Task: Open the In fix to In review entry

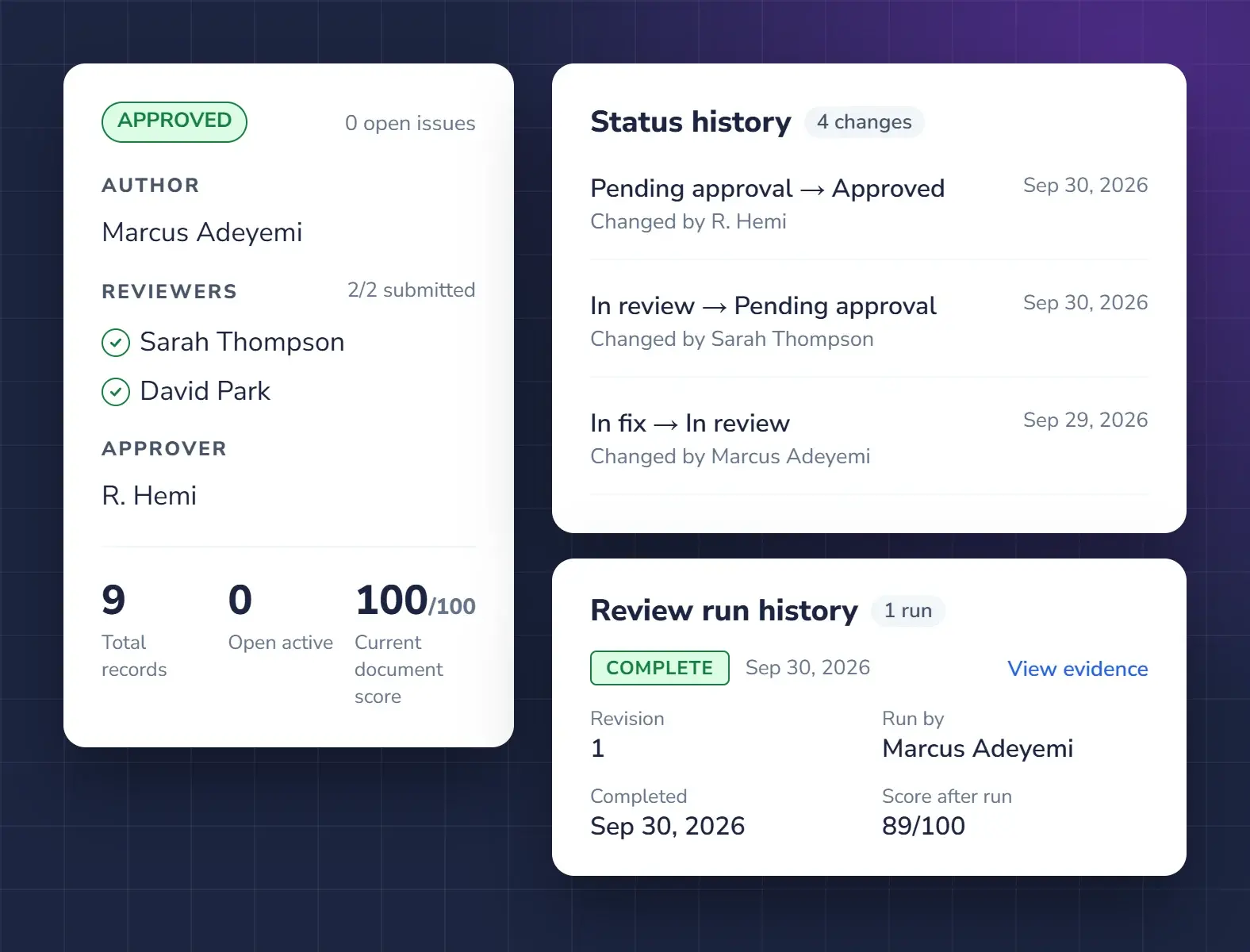Action: pyautogui.click(x=869, y=439)
